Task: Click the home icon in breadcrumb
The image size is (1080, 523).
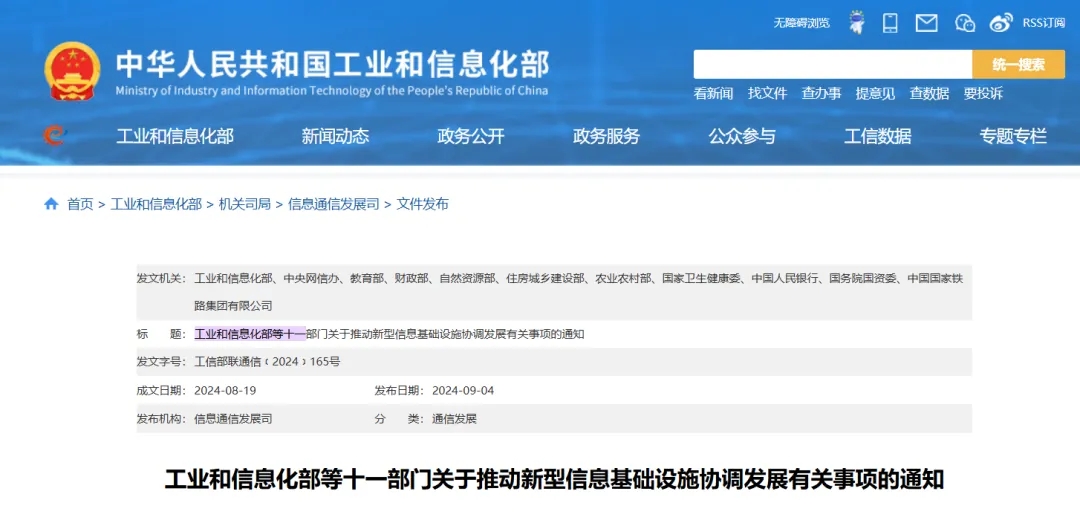Action: [x=51, y=204]
